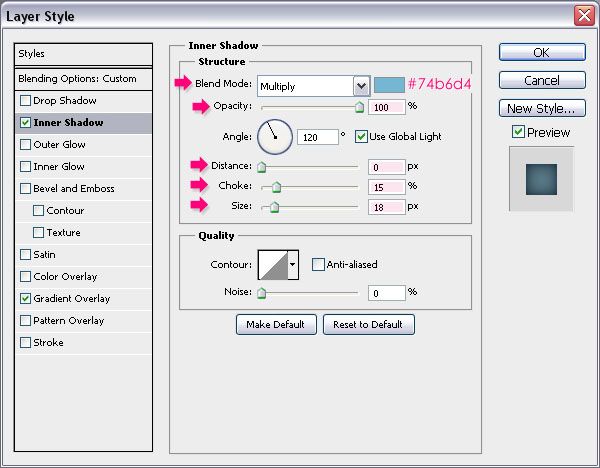Click the New Style button
The image size is (600, 468).
pos(541,108)
